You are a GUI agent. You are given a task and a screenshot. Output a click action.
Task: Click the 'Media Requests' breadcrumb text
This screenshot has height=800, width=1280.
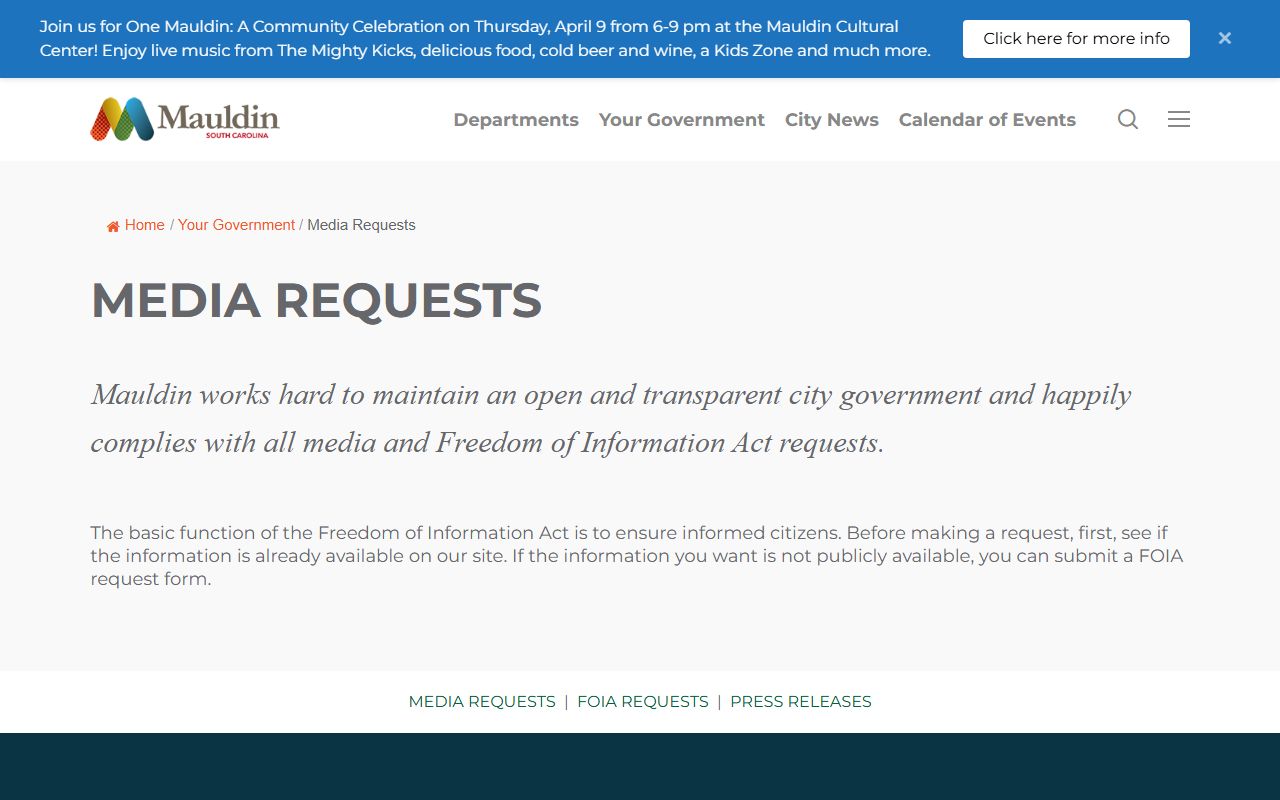361,225
